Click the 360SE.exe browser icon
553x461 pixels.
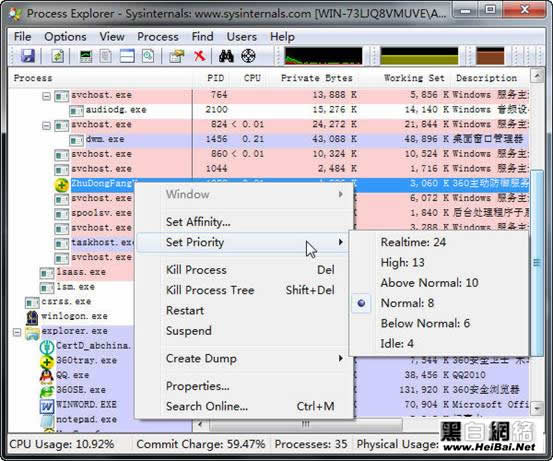click(47, 391)
